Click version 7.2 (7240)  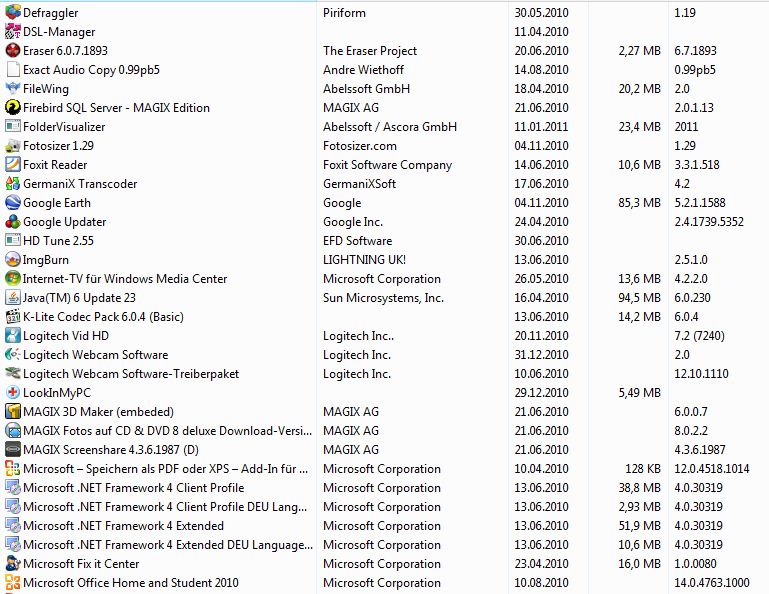coord(699,336)
